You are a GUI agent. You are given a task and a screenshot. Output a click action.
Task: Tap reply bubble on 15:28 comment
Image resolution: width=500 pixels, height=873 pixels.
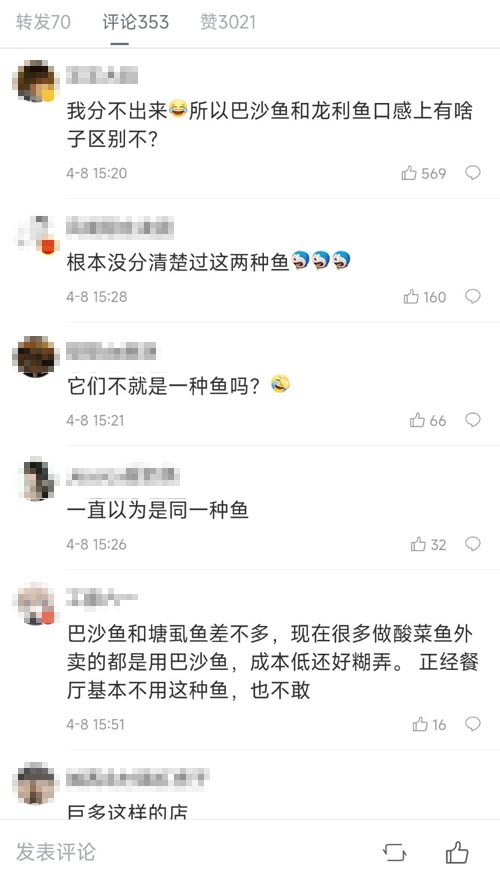473,296
